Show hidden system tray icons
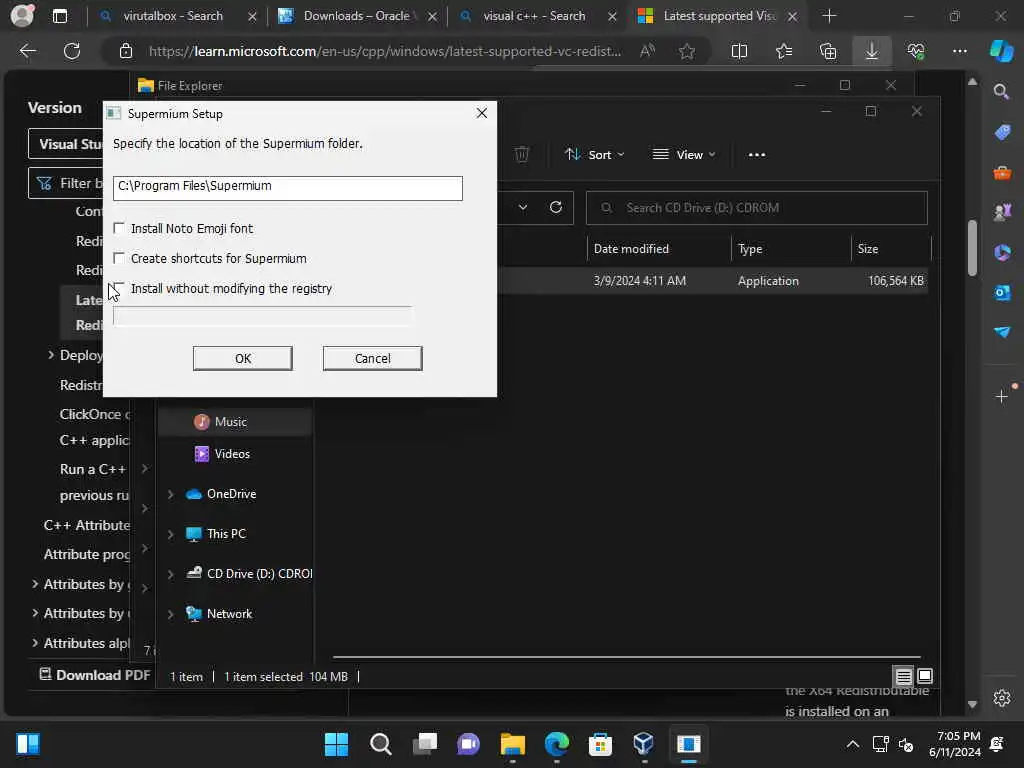 (x=852, y=744)
